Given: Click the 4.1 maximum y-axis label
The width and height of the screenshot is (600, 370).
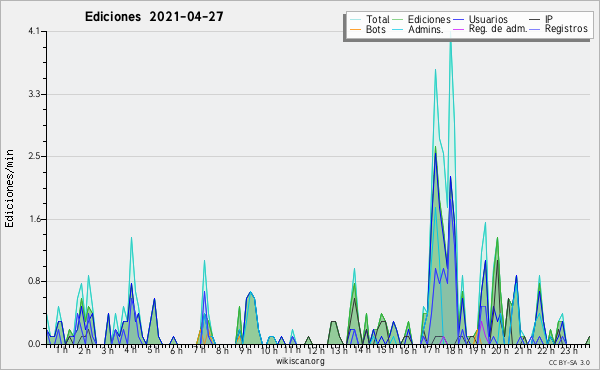Looking at the screenshot, I should pyautogui.click(x=34, y=31).
